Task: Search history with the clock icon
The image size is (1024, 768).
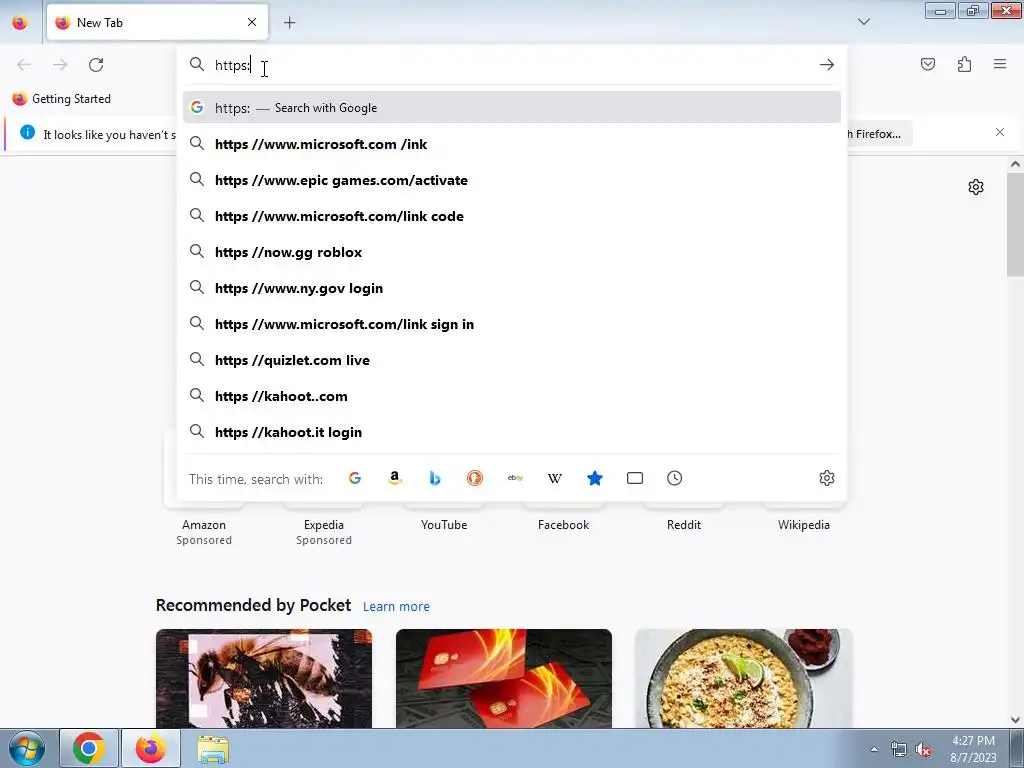Action: click(x=675, y=478)
